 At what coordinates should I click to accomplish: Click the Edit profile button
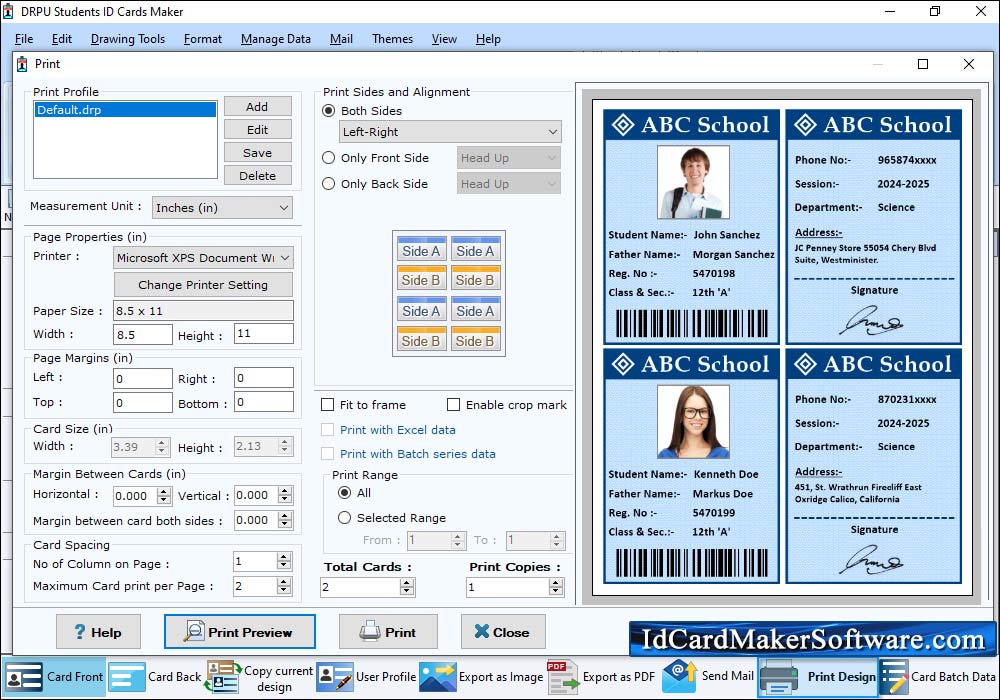[258, 129]
